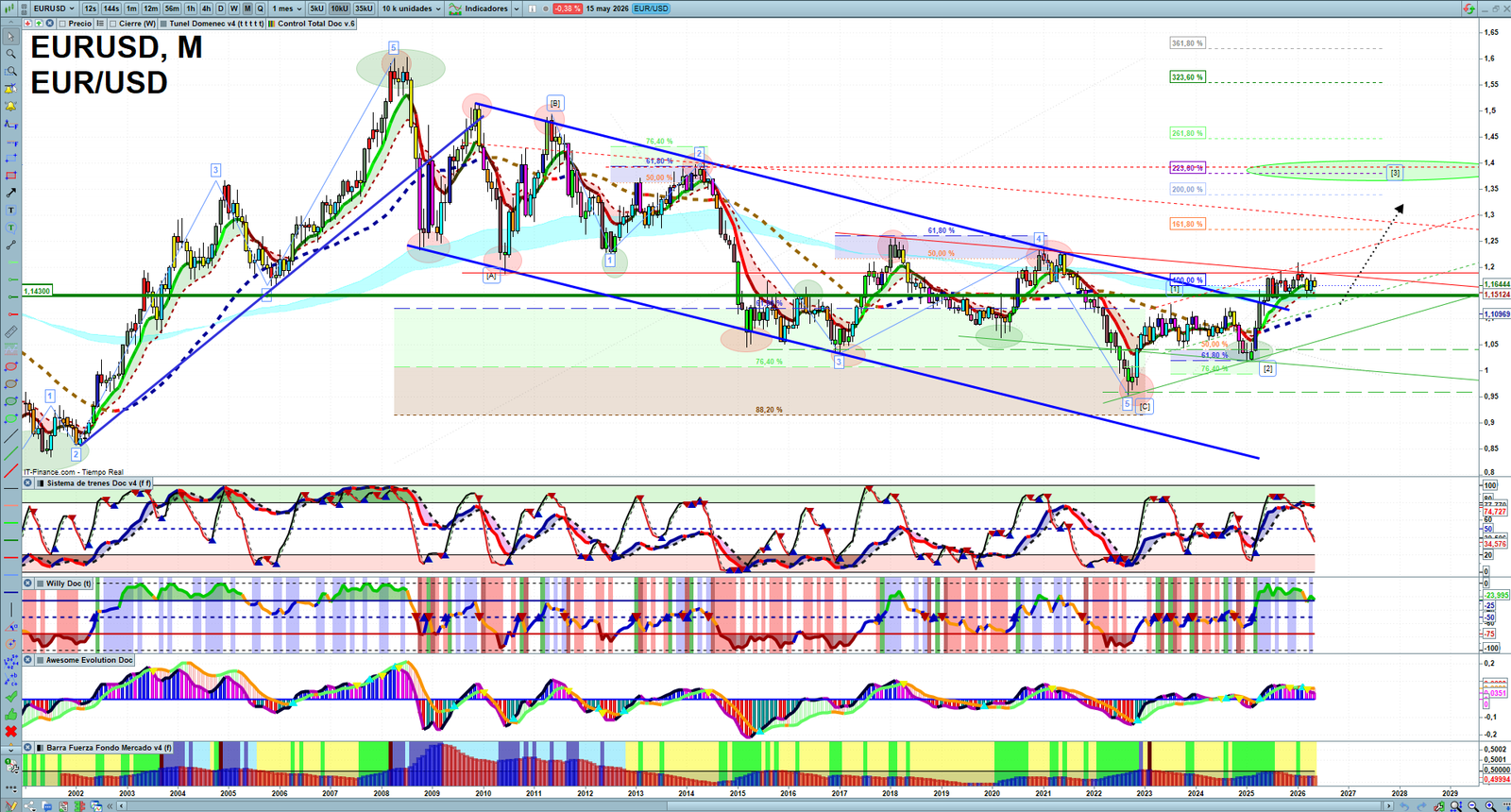Select the green speech bubble text tool
Image resolution: width=1511 pixels, height=812 pixels.
(11, 228)
